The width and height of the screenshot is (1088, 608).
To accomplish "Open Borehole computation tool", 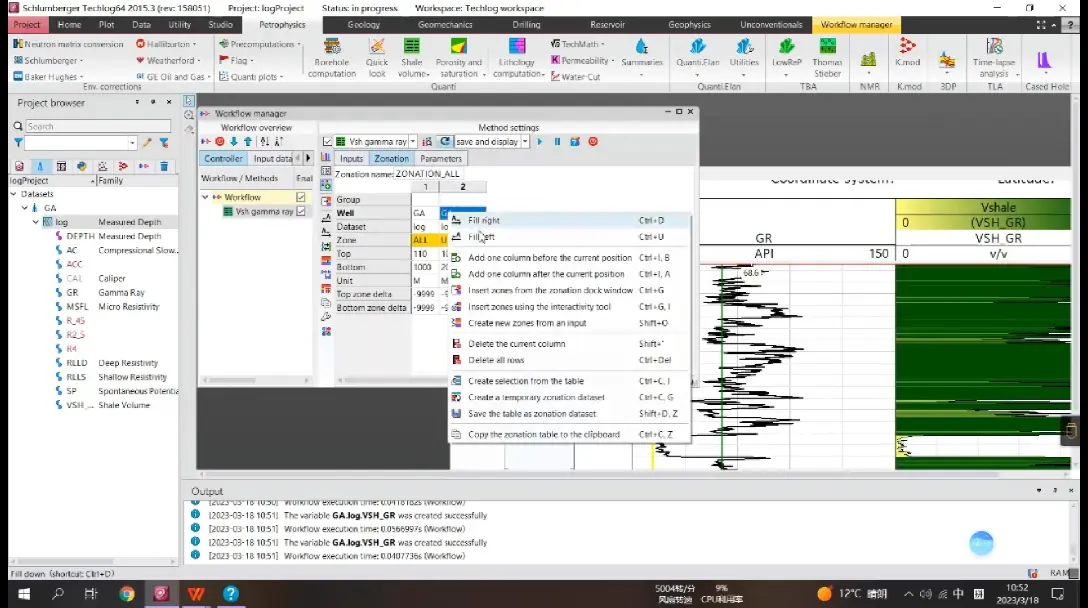I will (x=332, y=58).
